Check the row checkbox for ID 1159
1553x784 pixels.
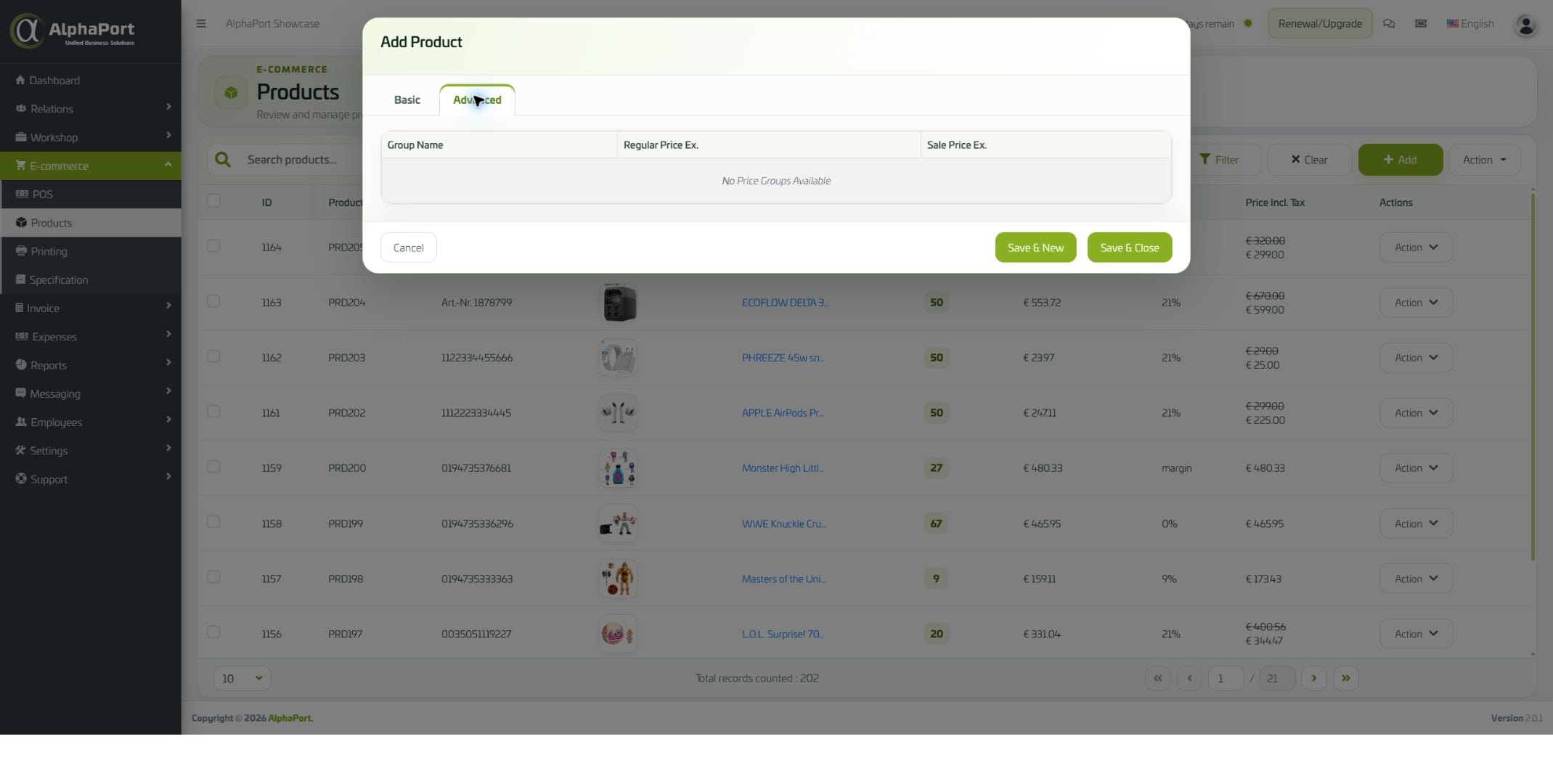pyautogui.click(x=213, y=466)
